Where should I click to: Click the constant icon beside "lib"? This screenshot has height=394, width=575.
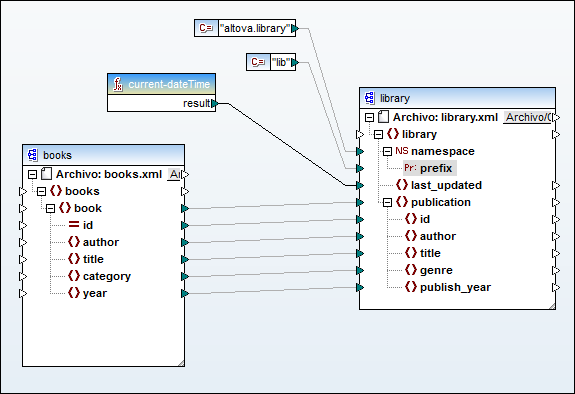coord(258,62)
